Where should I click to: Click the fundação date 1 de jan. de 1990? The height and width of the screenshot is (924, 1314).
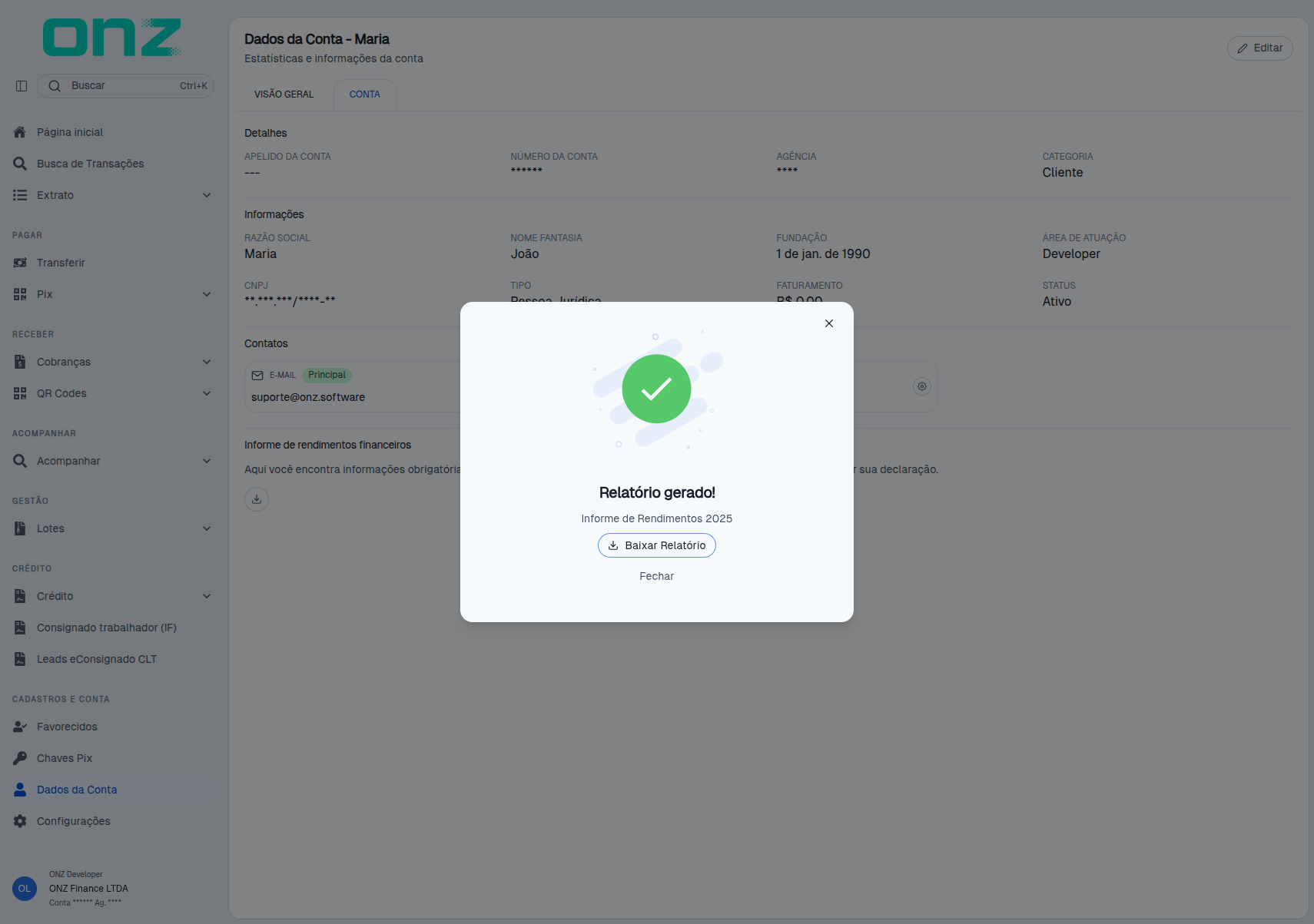823,254
